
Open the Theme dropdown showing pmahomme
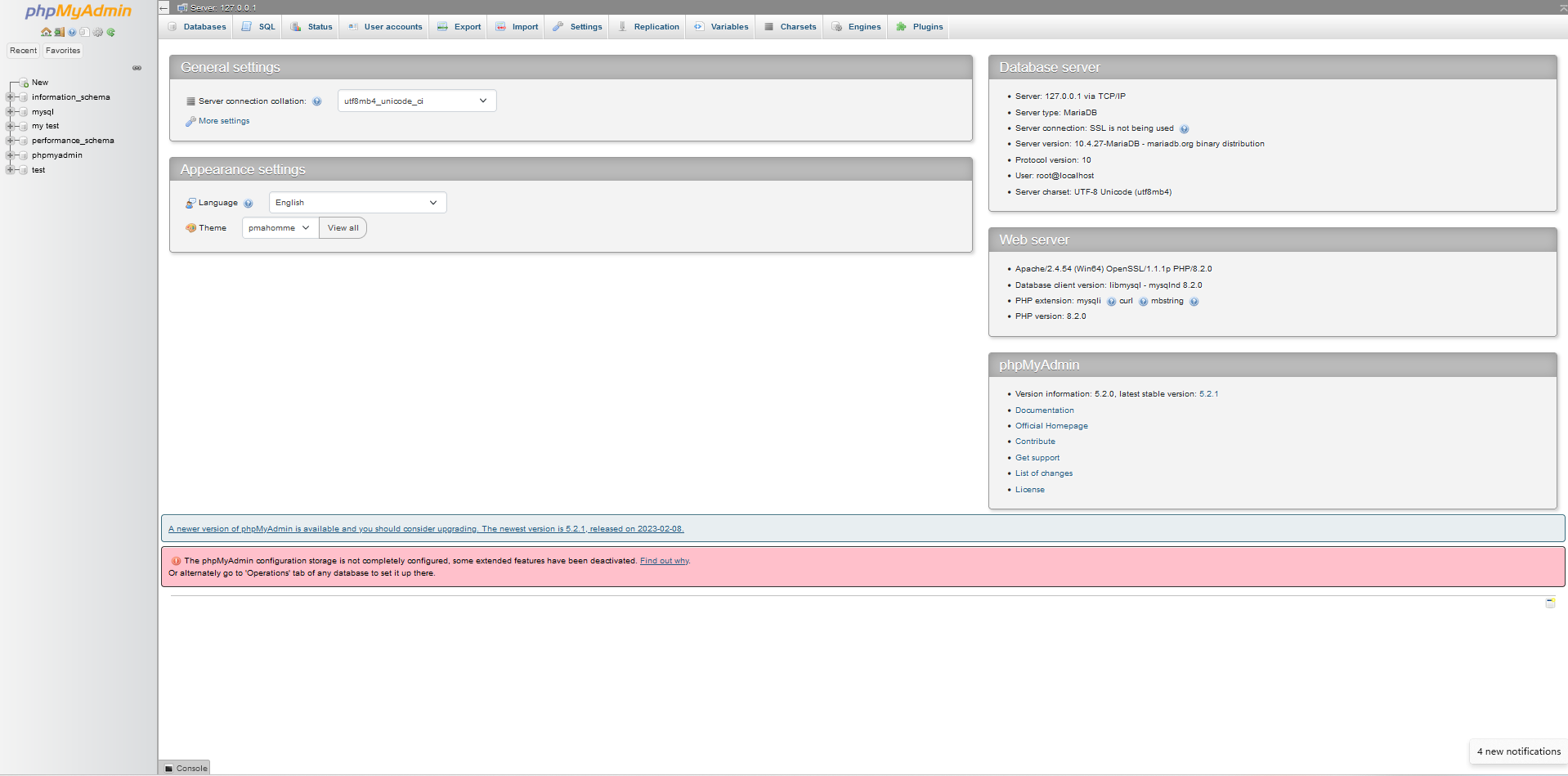click(280, 228)
